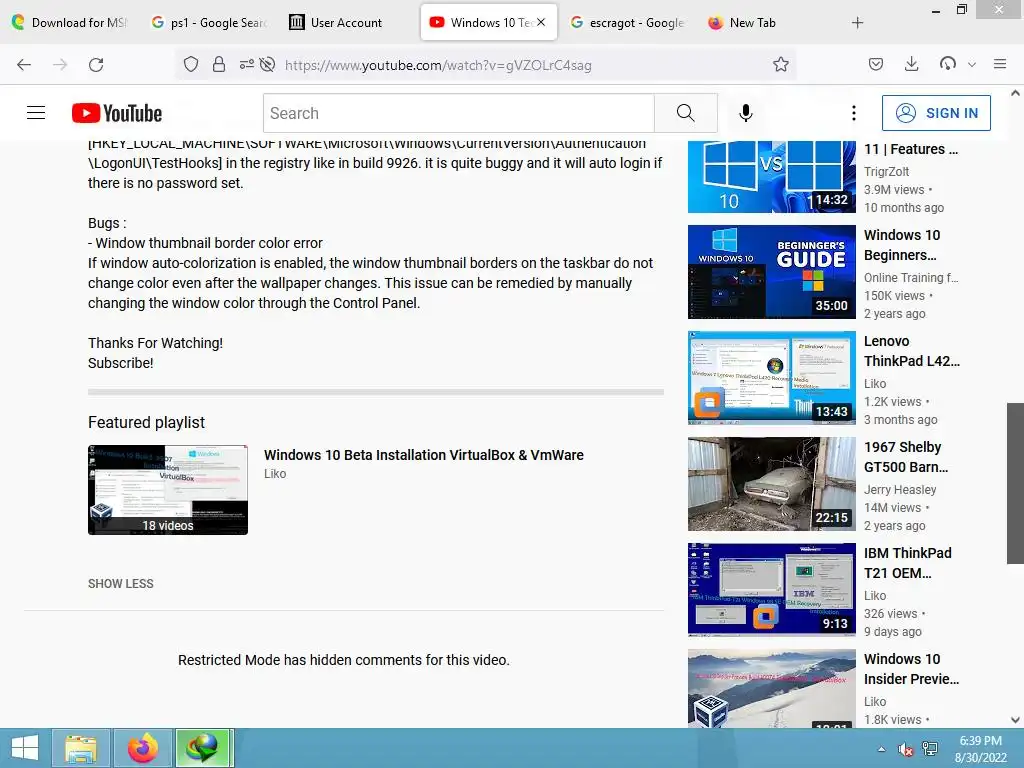Open Liko channel link under featured playlist
This screenshot has width=1024, height=768.
[275, 473]
